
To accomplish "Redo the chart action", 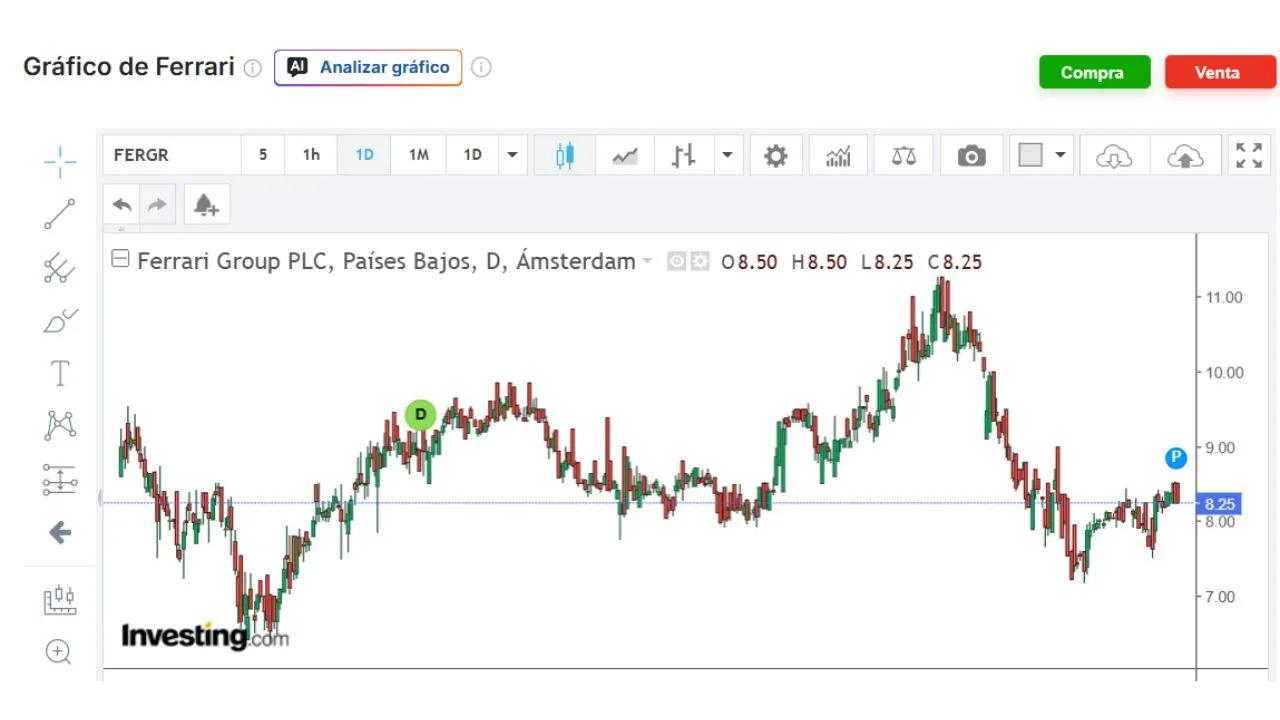I will coord(157,205).
